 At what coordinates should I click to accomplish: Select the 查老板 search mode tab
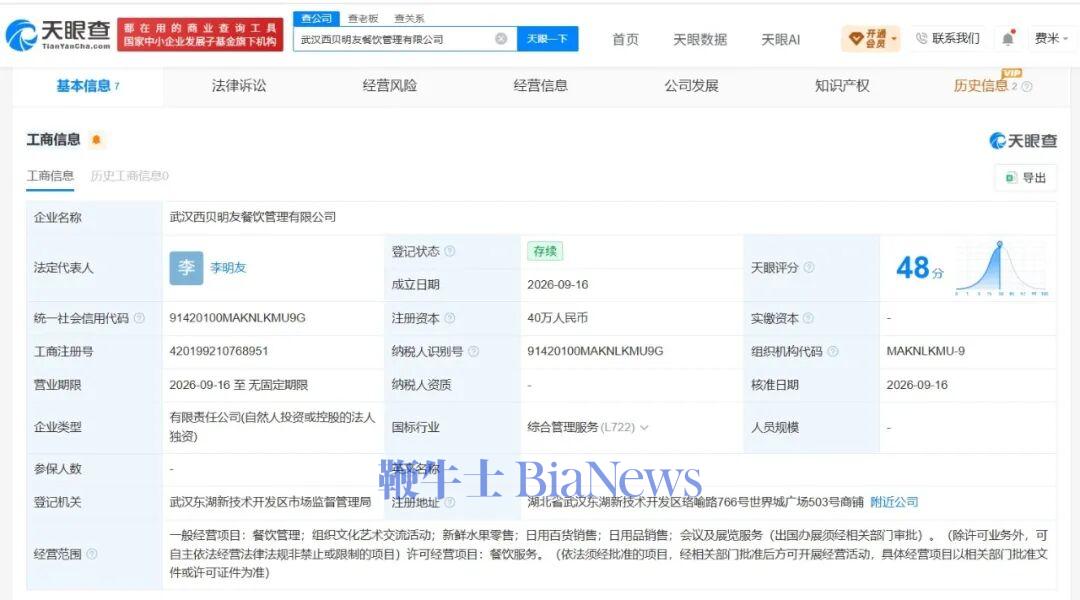tap(363, 19)
